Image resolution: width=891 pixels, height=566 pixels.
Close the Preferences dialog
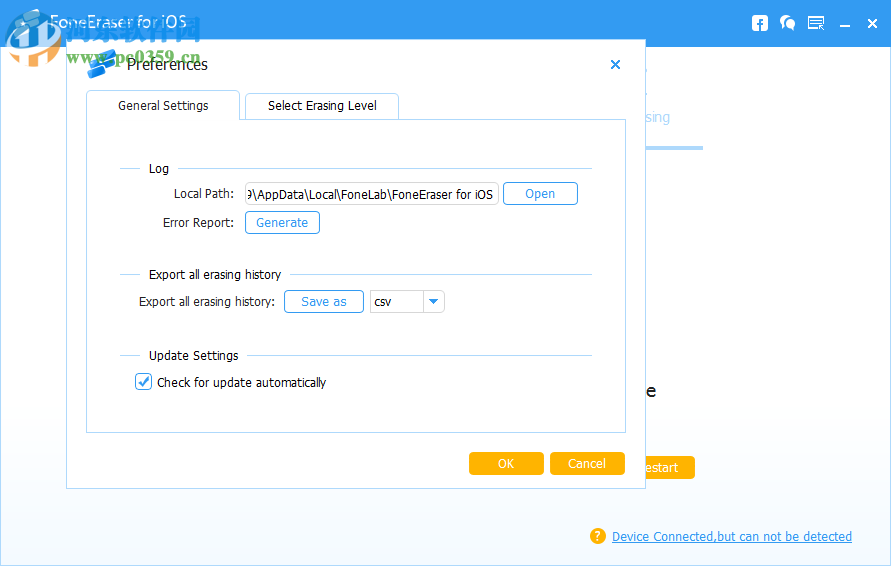point(615,65)
